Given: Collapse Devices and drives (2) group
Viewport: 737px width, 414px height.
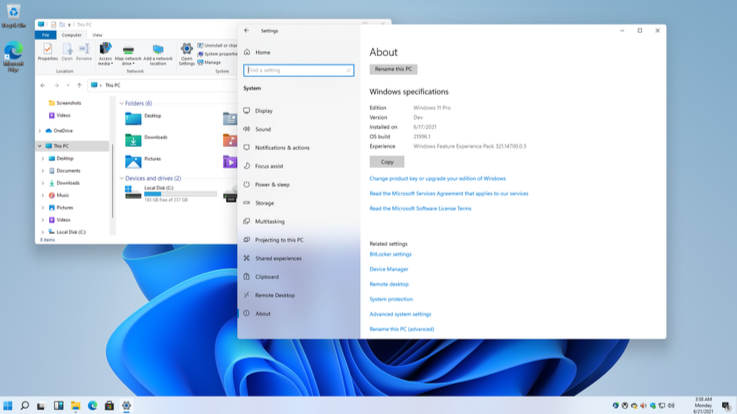Looking at the screenshot, I should point(122,179).
